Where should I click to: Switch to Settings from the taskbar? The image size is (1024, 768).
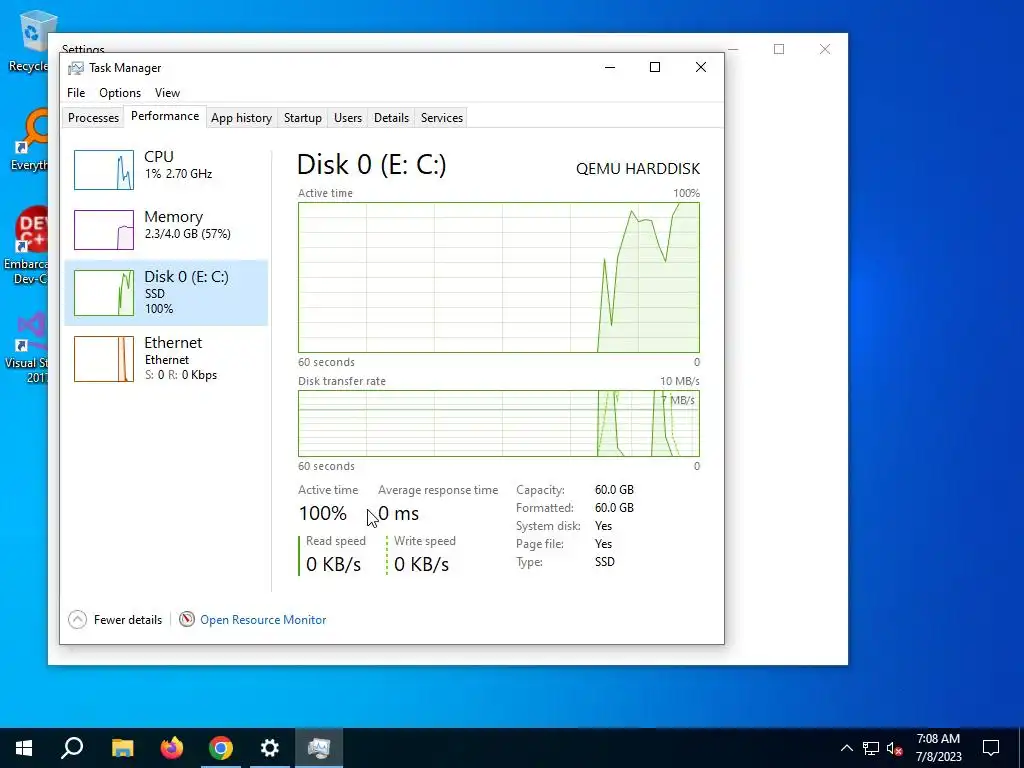[270, 748]
